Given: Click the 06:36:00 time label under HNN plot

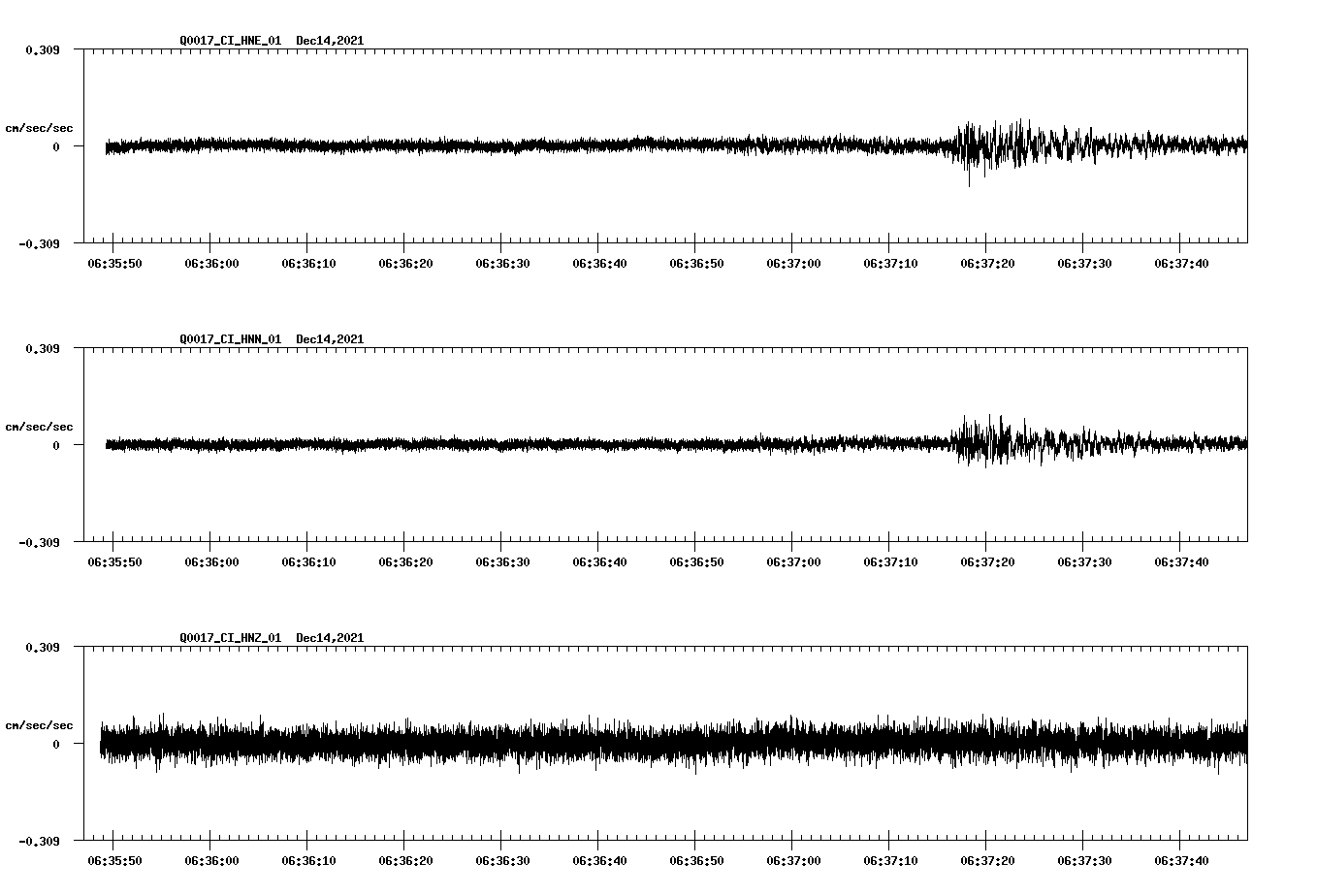Looking at the screenshot, I should (x=211, y=562).
